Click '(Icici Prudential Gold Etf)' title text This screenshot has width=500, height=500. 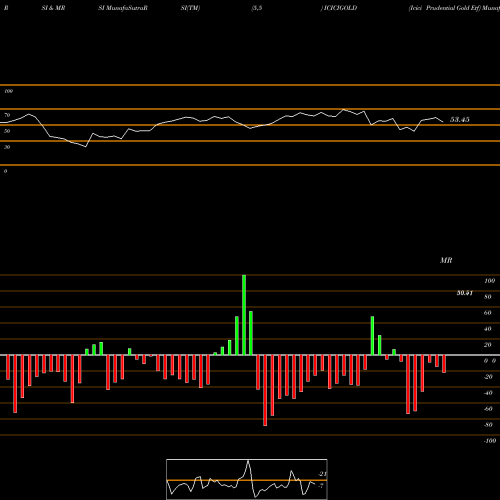[x=445, y=8]
